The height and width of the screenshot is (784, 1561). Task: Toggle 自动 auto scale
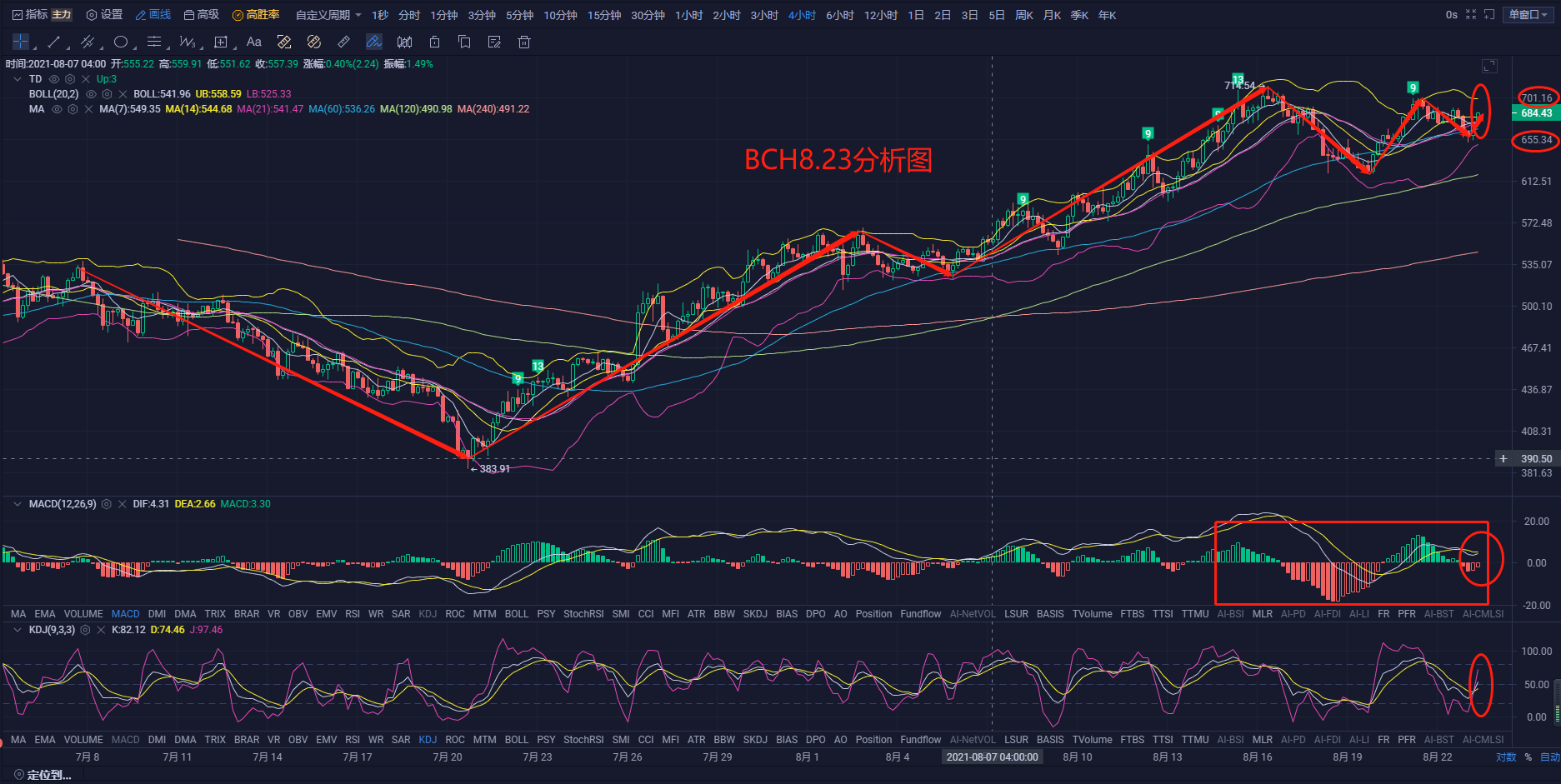click(x=1549, y=757)
